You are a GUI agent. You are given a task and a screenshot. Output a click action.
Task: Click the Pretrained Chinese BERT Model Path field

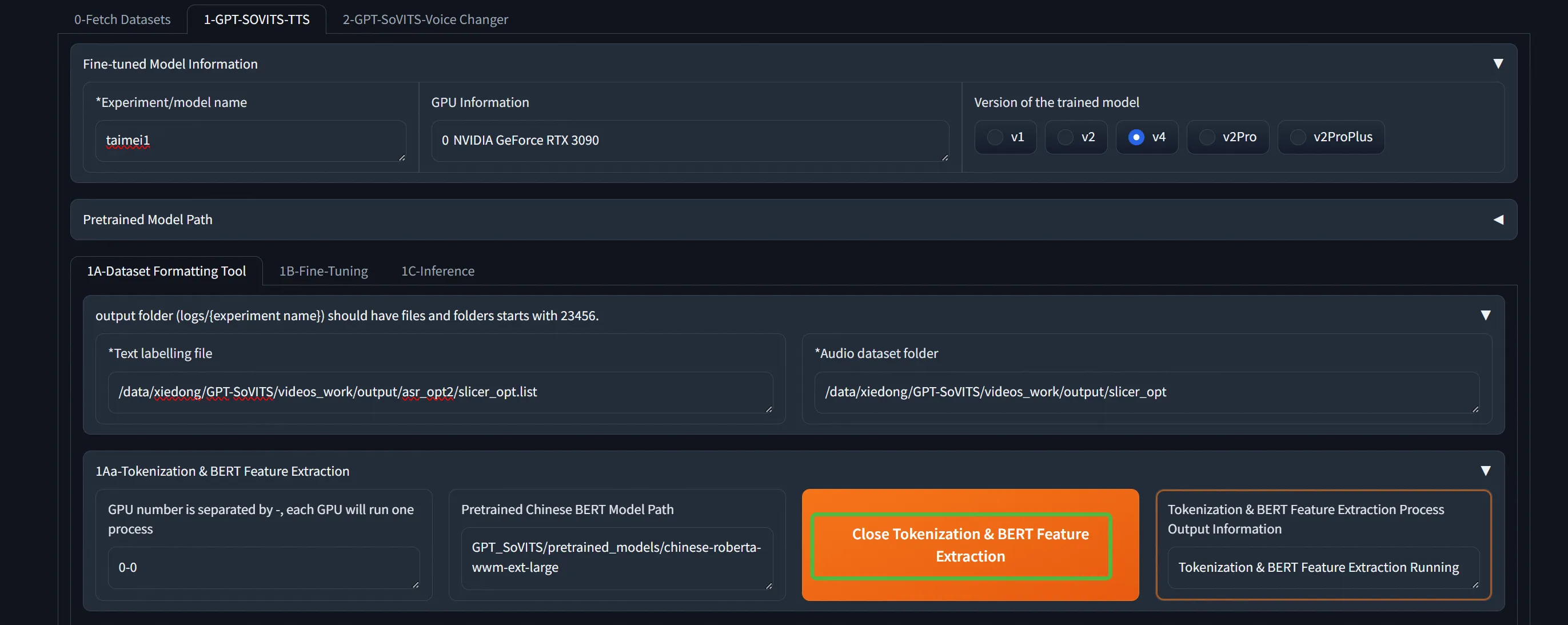click(x=616, y=558)
